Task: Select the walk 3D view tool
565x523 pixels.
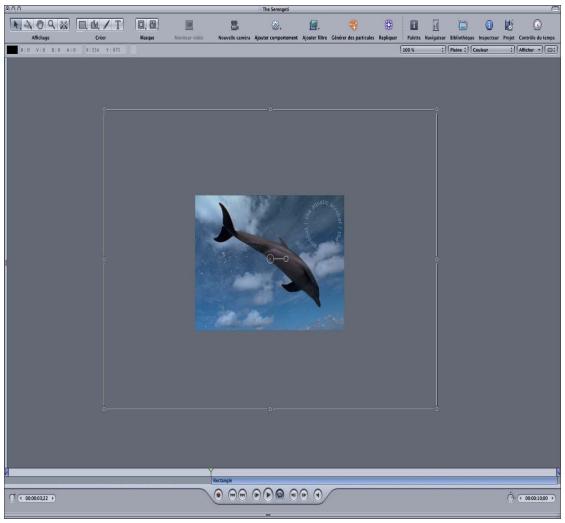Action: point(64,25)
